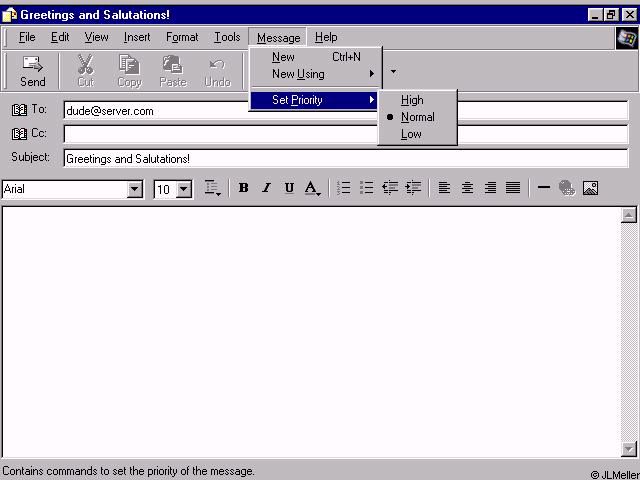Viewport: 640px width, 480px height.
Task: Decrease paragraph indent
Action: click(390, 188)
